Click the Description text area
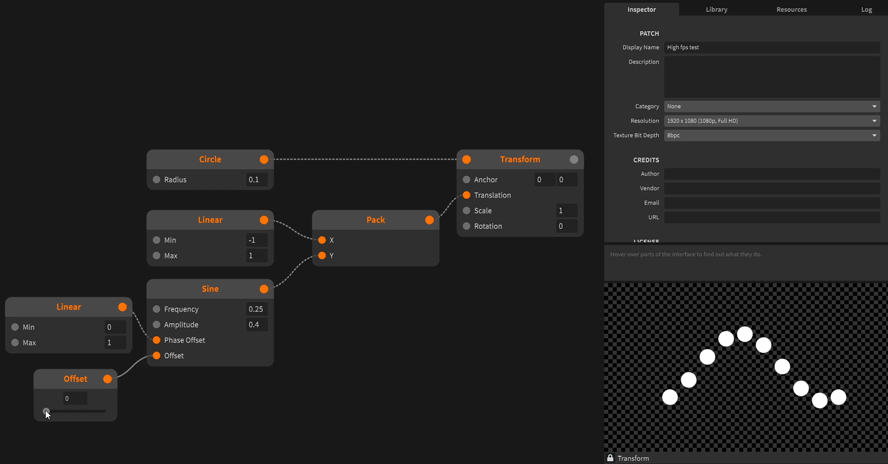 (x=771, y=77)
